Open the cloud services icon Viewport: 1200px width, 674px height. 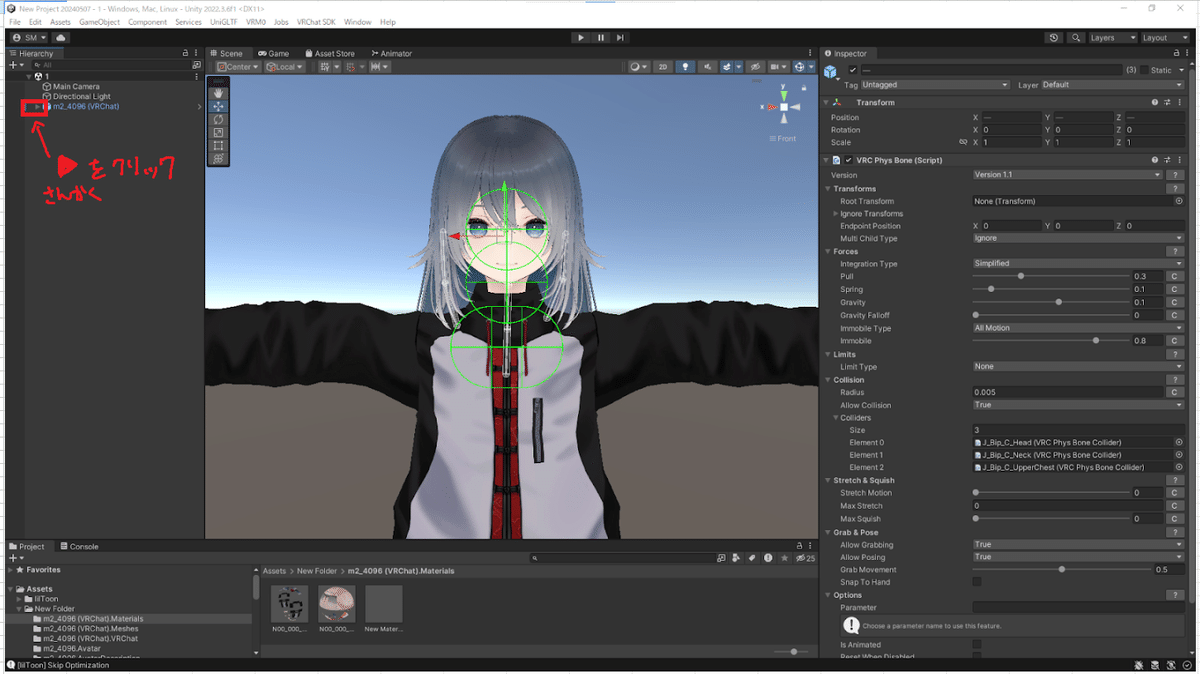[x=60, y=38]
